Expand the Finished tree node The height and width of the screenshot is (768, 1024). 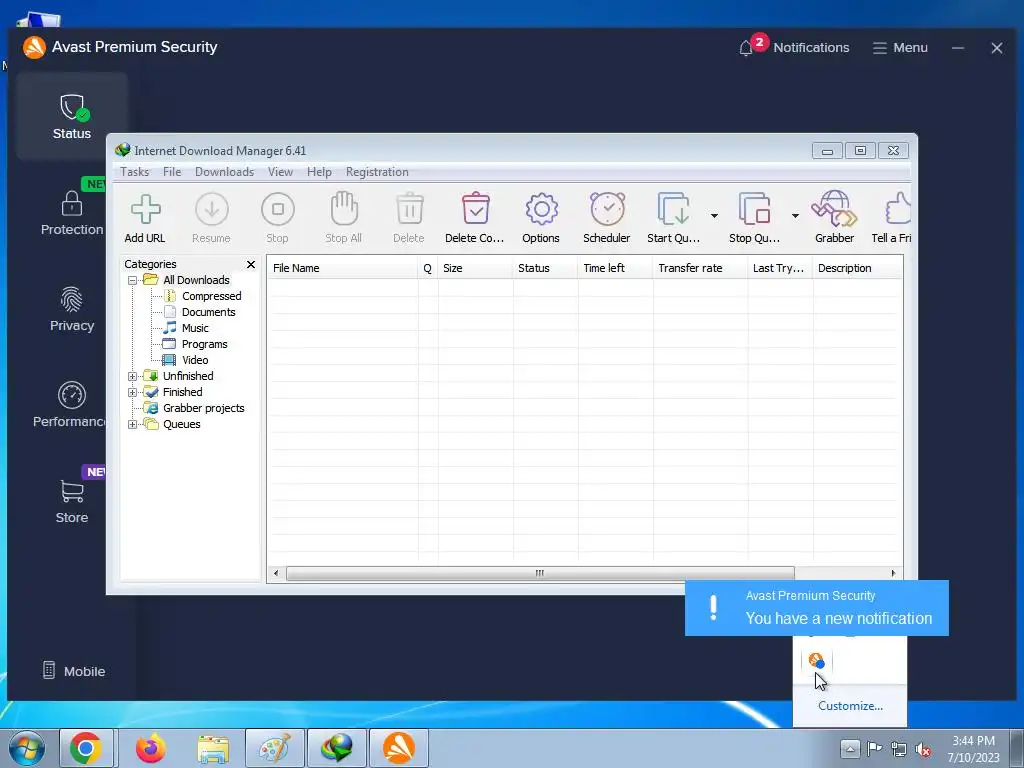point(133,392)
